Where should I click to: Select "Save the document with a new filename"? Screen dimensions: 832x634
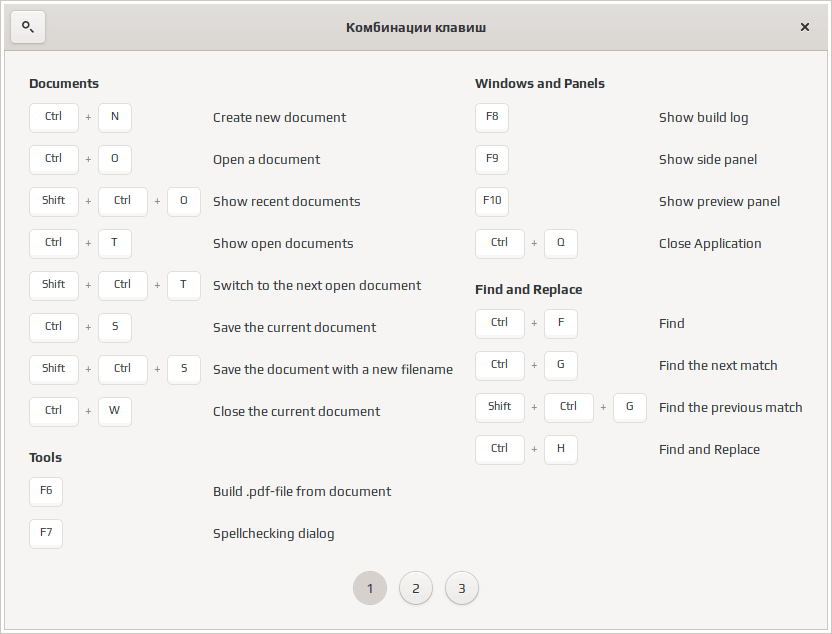[x=333, y=369]
